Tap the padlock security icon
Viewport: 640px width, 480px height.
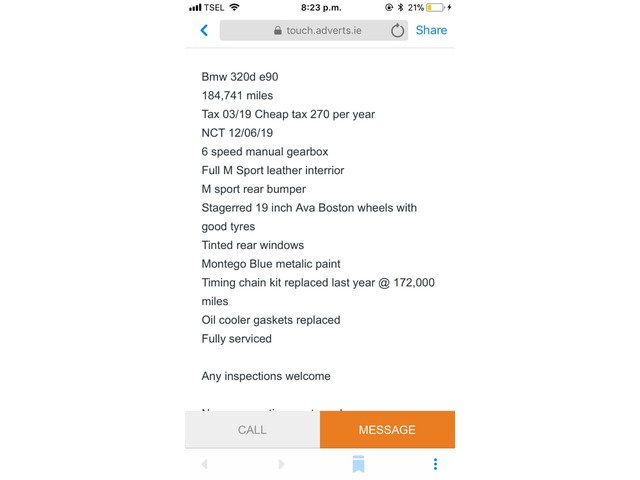pyautogui.click(x=277, y=30)
